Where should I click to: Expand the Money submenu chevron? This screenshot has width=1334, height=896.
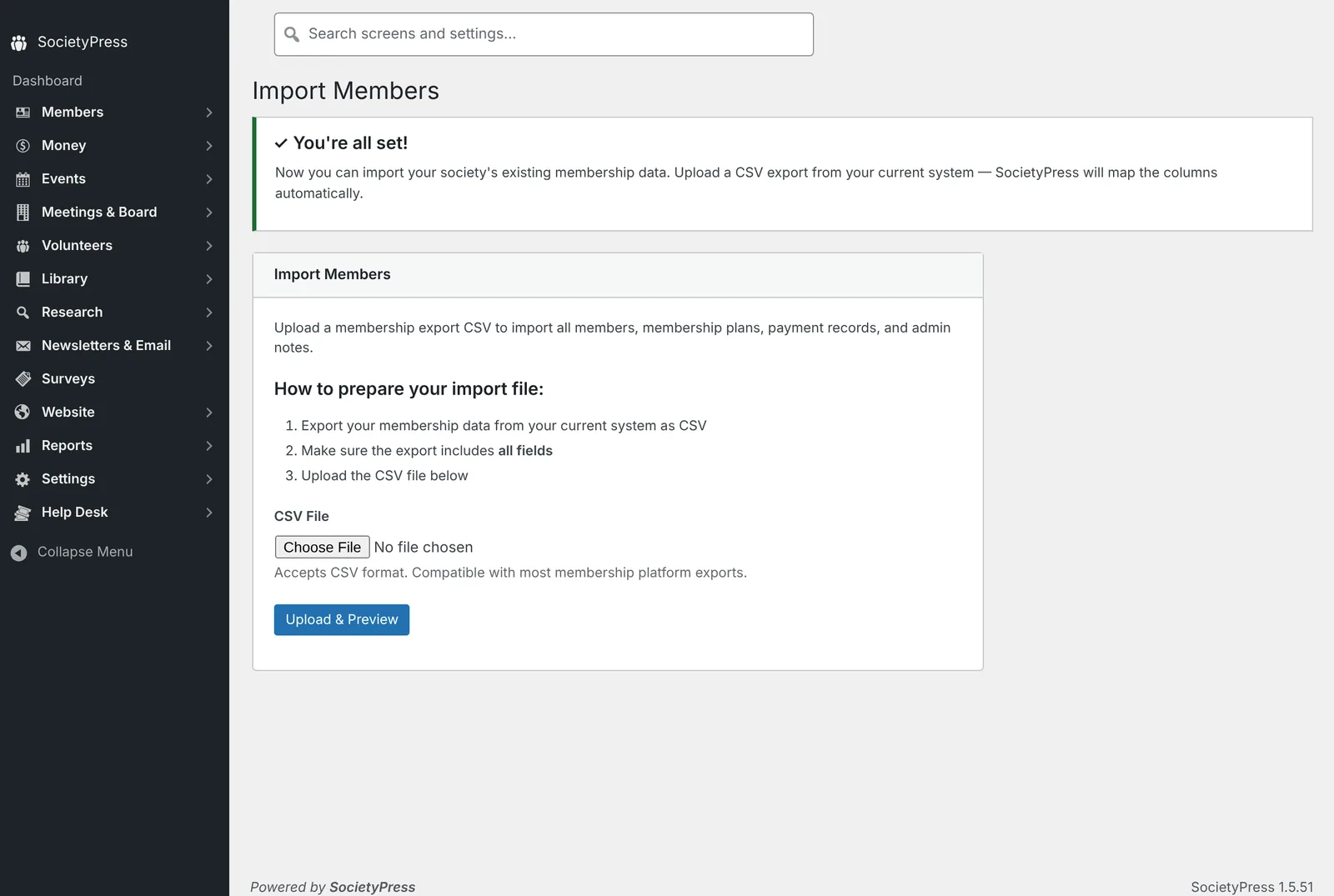pos(209,146)
